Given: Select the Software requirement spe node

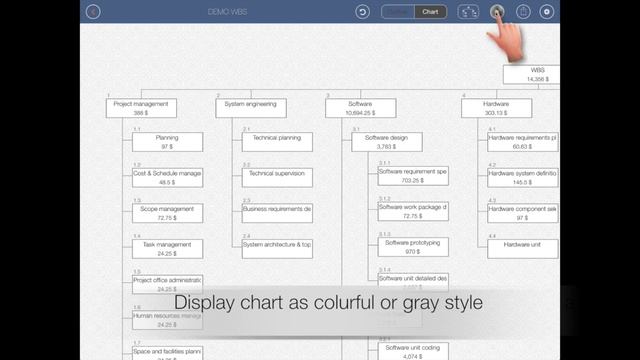Looking at the screenshot, I should [x=413, y=176].
